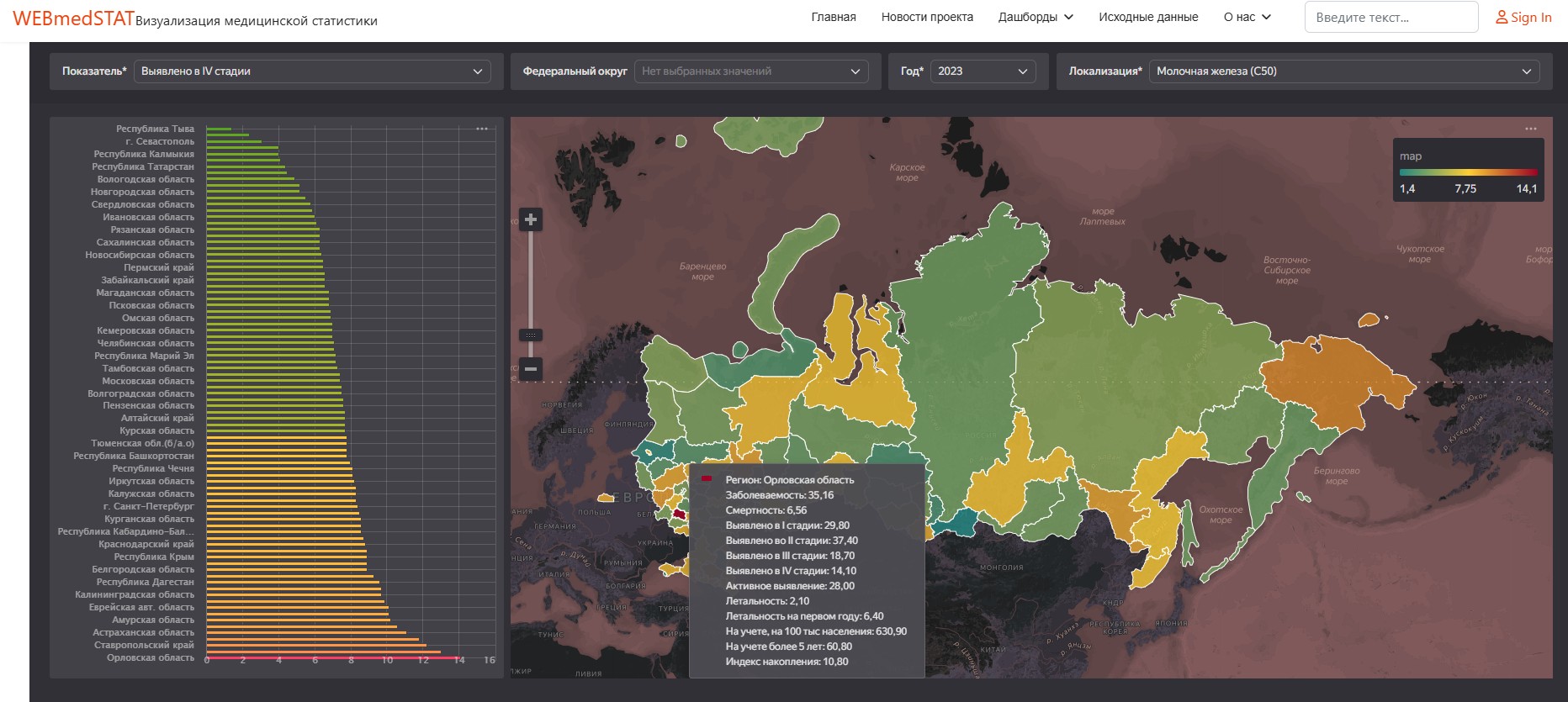Open the bar chart three-dots options menu
The width and height of the screenshot is (1568, 702).
point(482,129)
